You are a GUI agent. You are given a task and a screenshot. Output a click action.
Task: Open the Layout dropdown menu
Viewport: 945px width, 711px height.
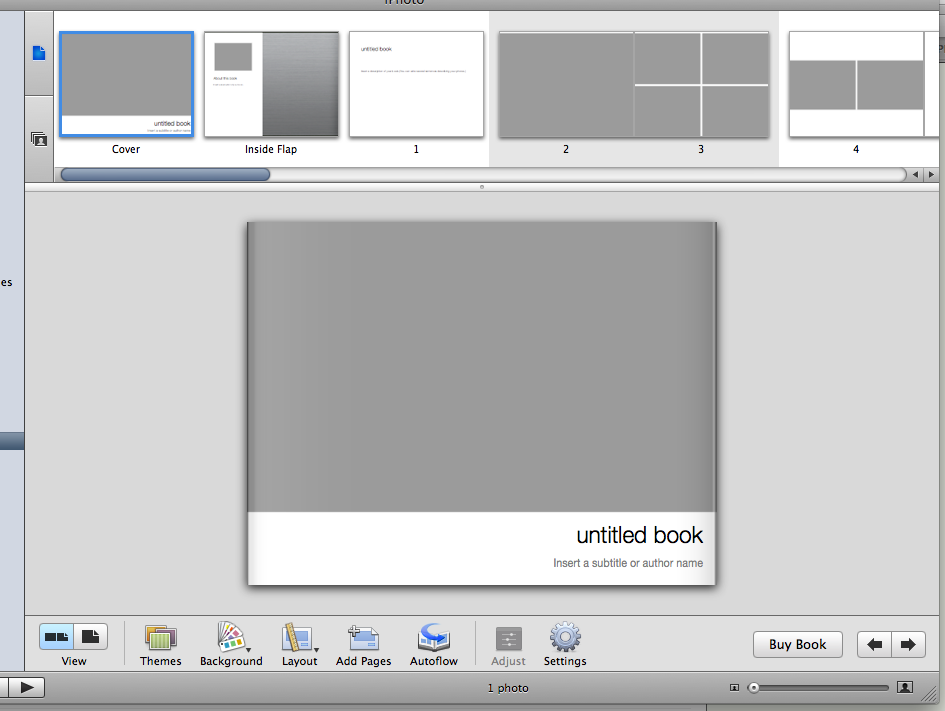click(299, 638)
